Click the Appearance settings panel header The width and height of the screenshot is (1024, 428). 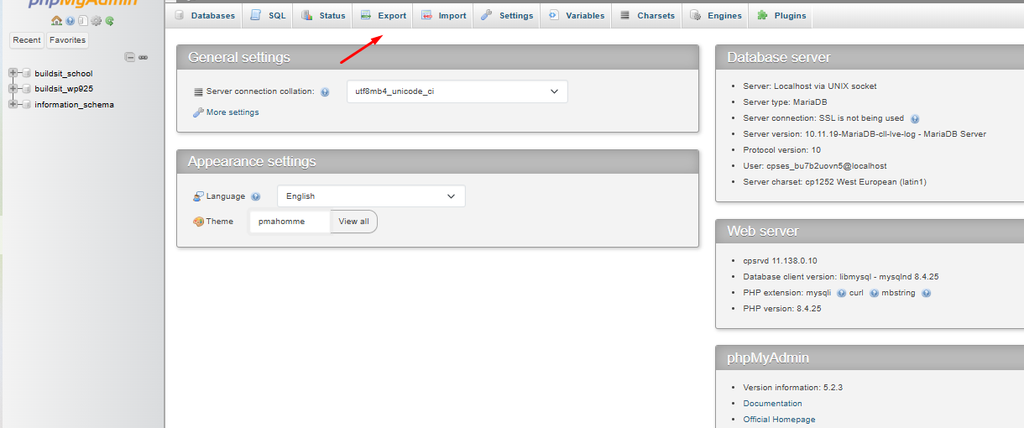click(x=438, y=161)
